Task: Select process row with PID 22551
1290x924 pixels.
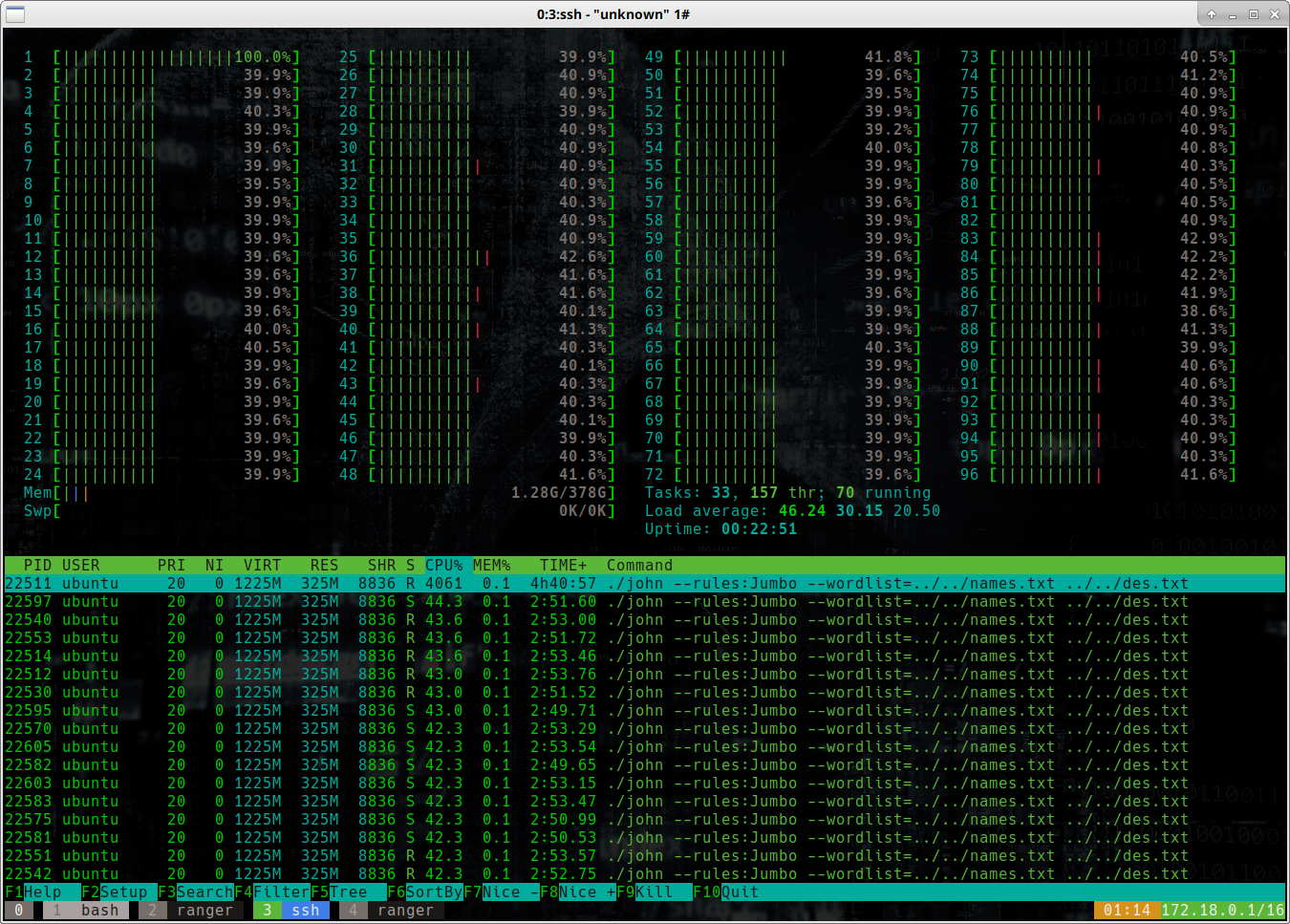Action: tap(645, 856)
